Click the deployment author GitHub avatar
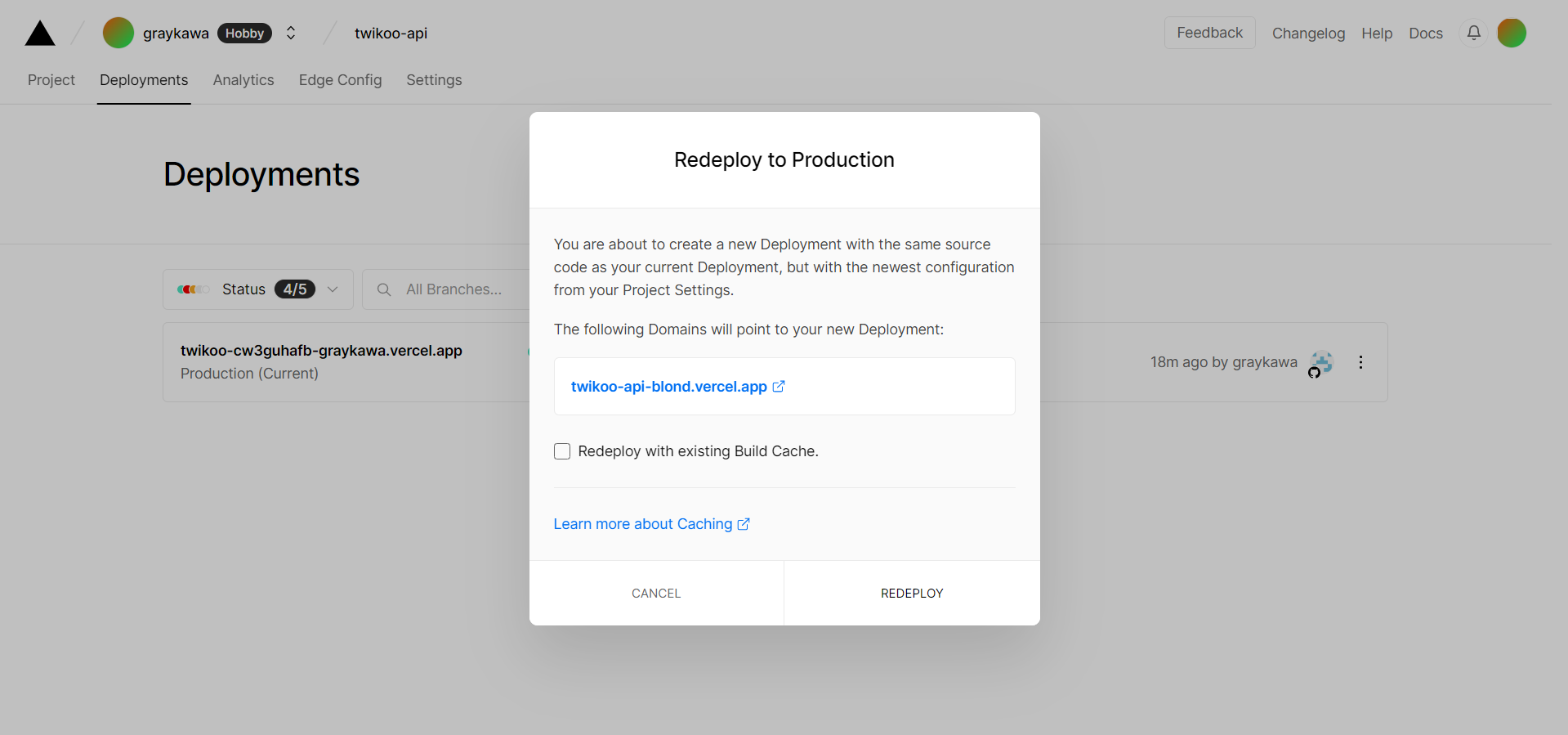 click(x=1320, y=363)
